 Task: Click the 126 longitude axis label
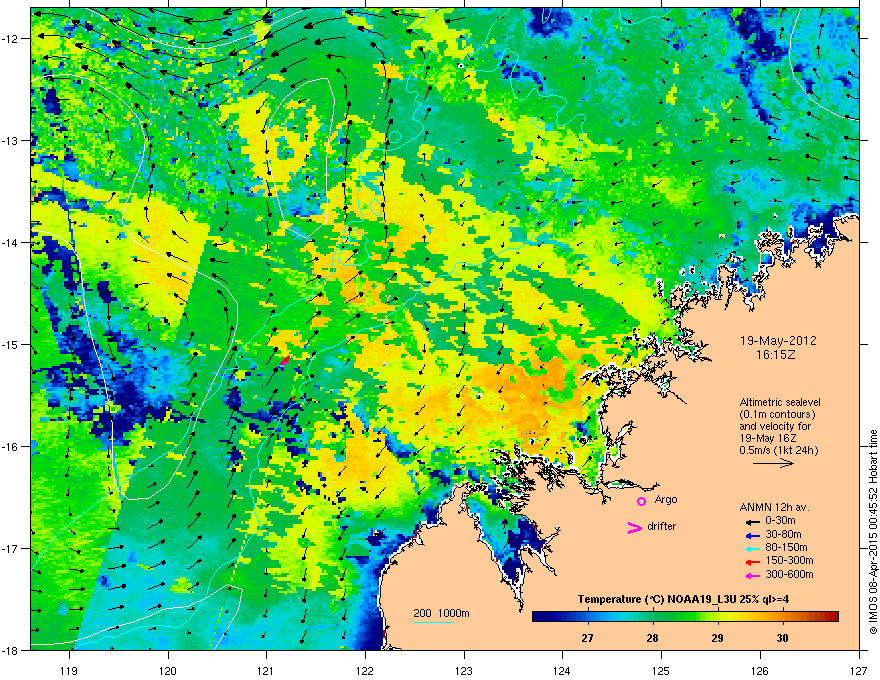coord(759,670)
